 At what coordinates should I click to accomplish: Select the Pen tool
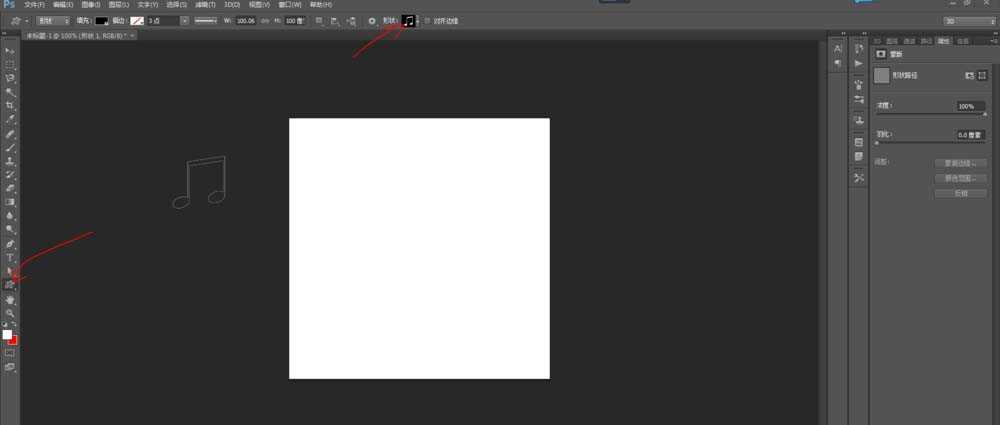[x=10, y=244]
